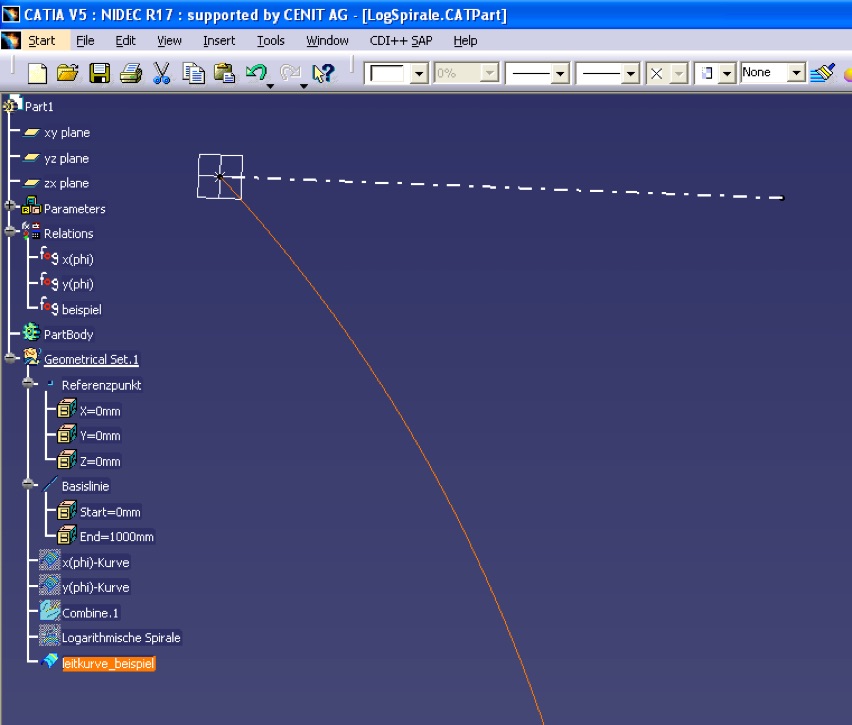Click the Relations node icon
Viewport: 852px width, 725px height.
point(32,232)
